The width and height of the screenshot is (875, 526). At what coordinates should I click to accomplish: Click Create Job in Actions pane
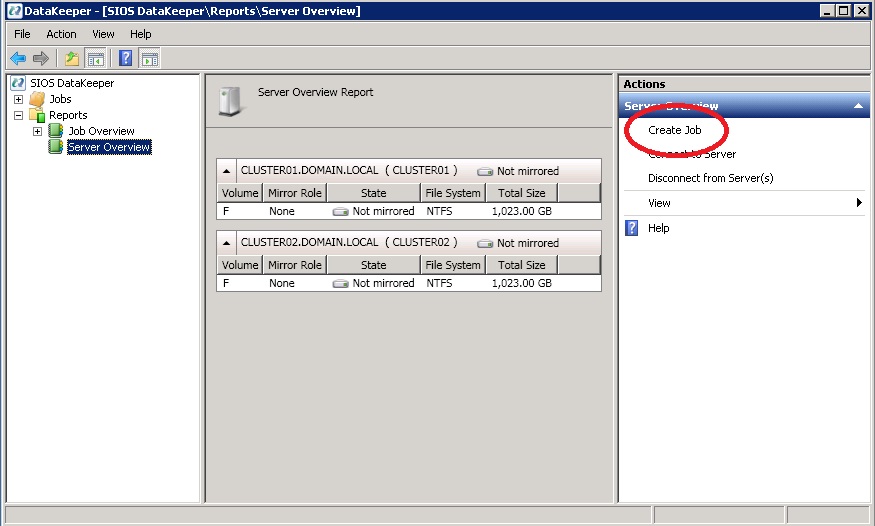tap(675, 130)
